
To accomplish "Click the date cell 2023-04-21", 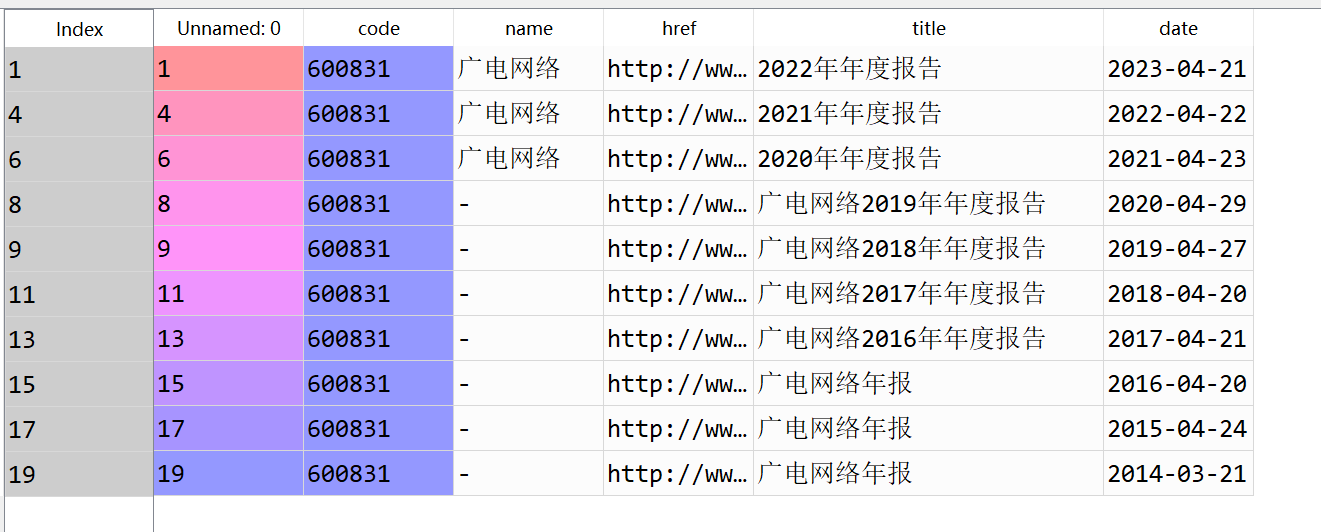I will [x=1179, y=69].
